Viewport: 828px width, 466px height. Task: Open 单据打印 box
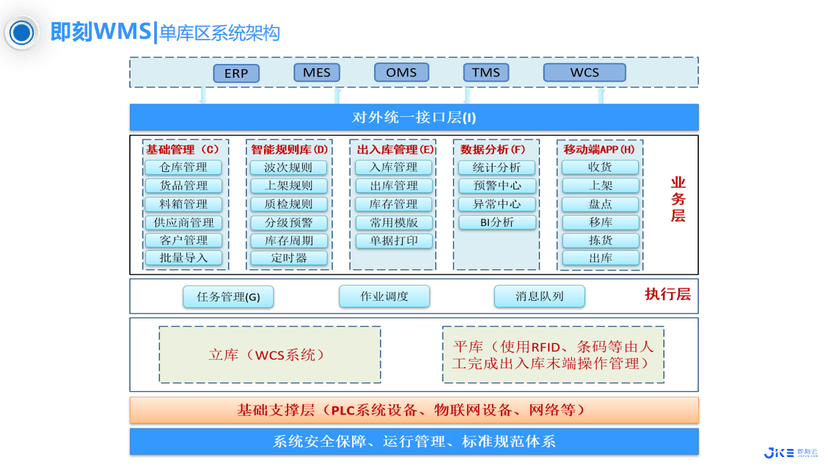tap(393, 240)
